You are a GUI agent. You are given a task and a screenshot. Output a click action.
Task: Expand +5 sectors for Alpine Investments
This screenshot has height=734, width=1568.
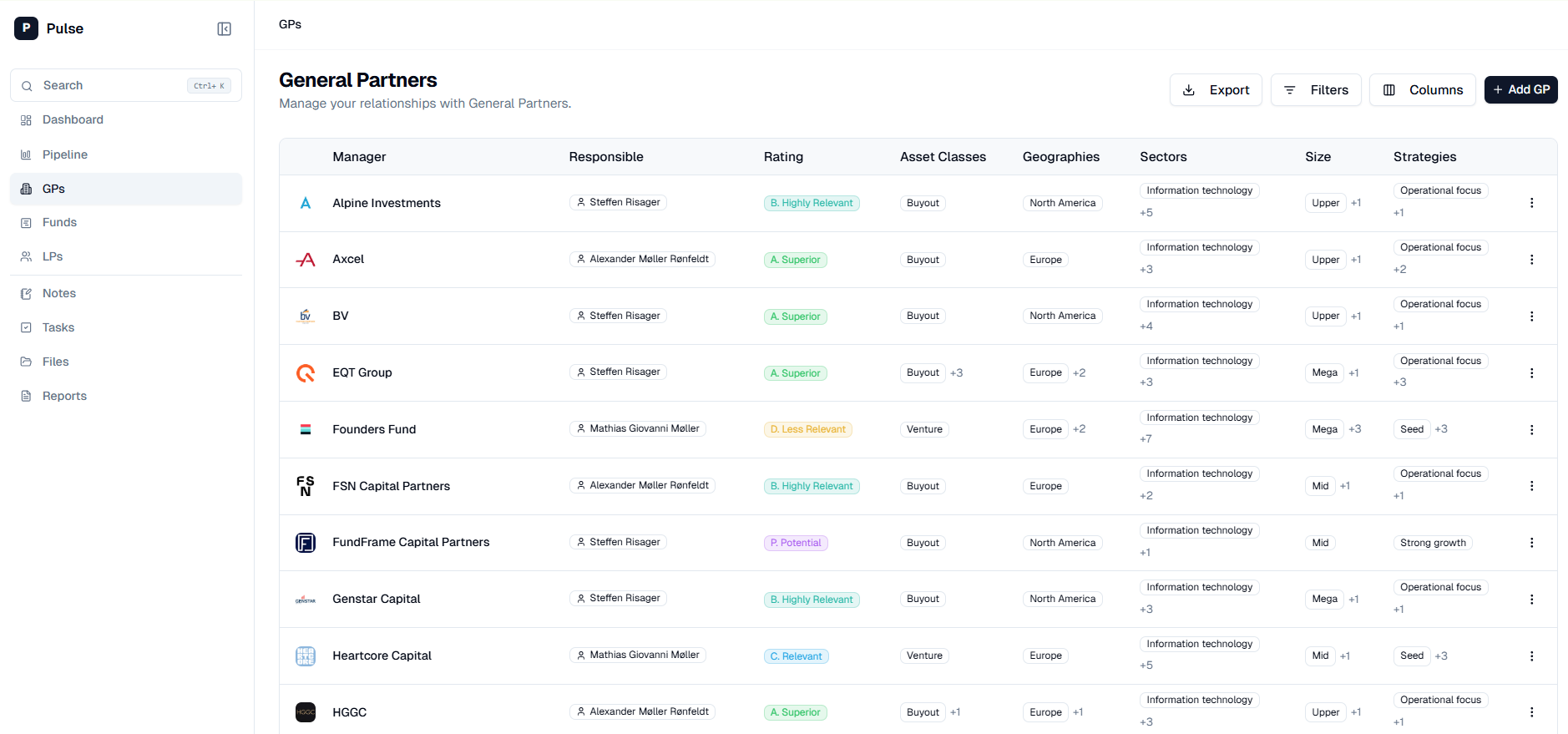[x=1146, y=212]
